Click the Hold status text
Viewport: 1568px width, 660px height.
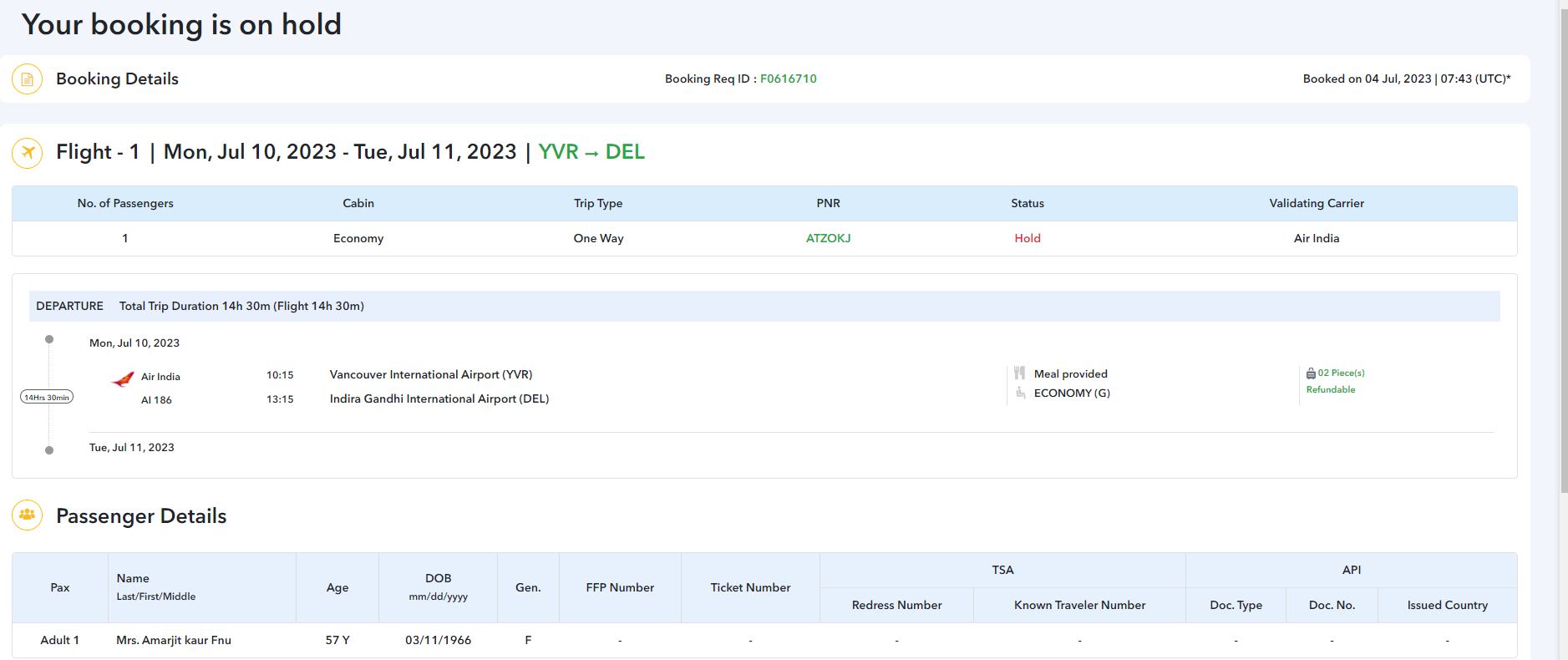(x=1028, y=239)
